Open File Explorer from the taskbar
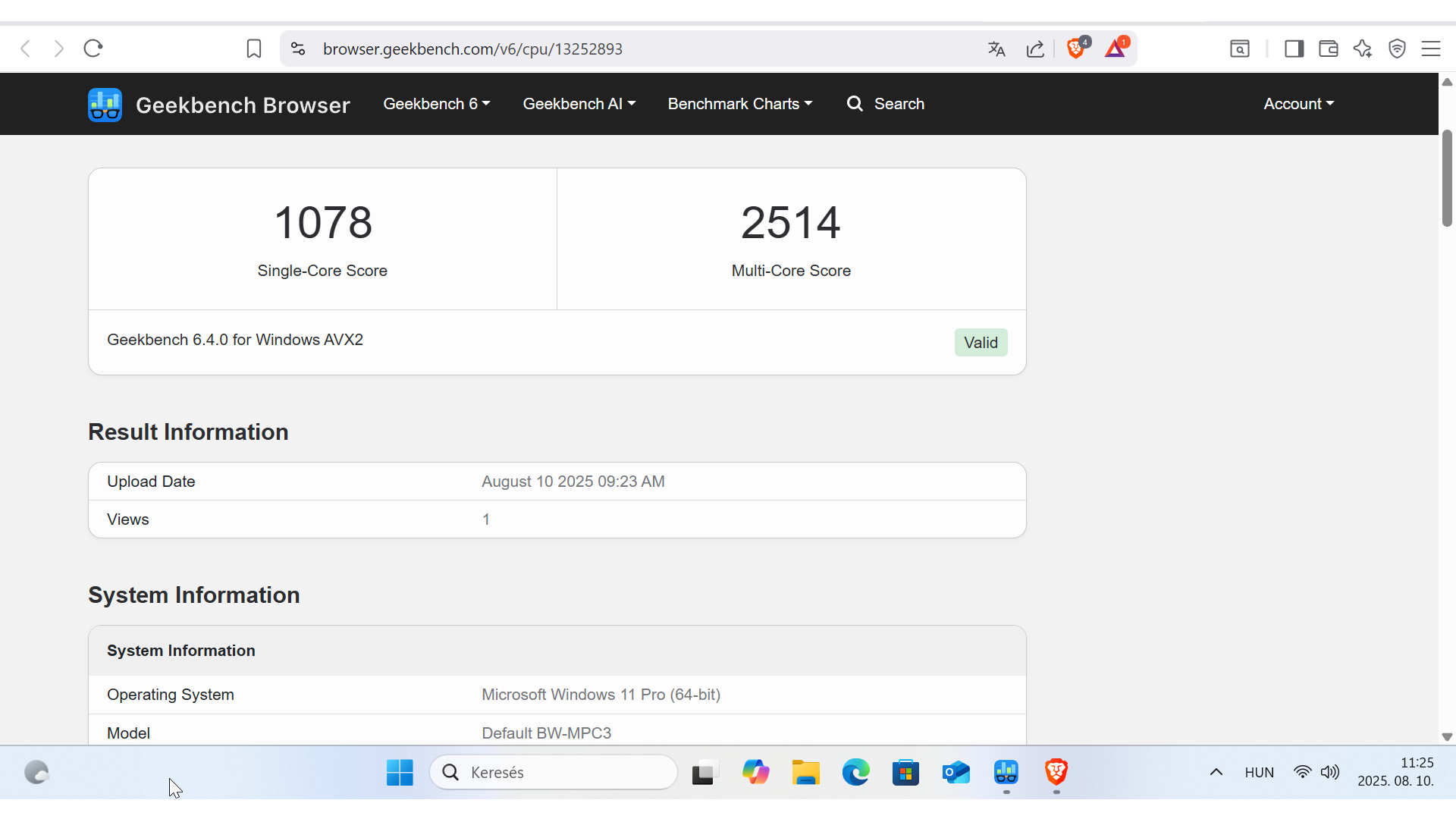Viewport: 1456px width, 819px height. [805, 773]
